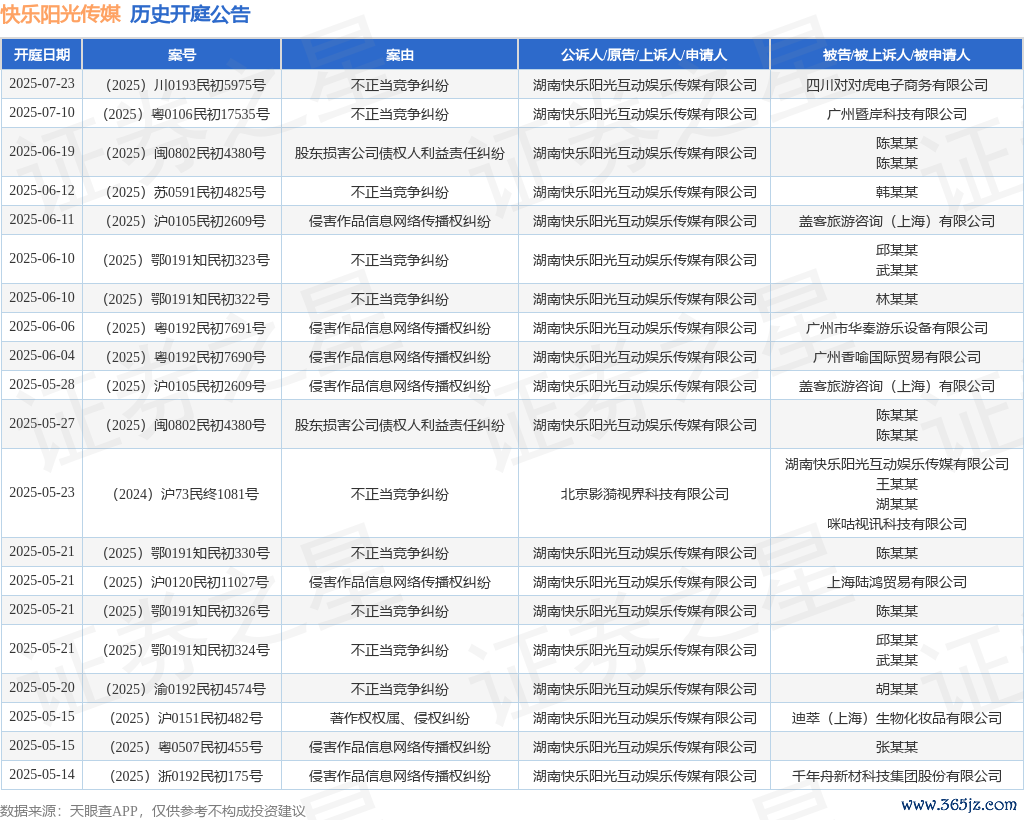Select the date cell 2025-06-11

[x=42, y=219]
